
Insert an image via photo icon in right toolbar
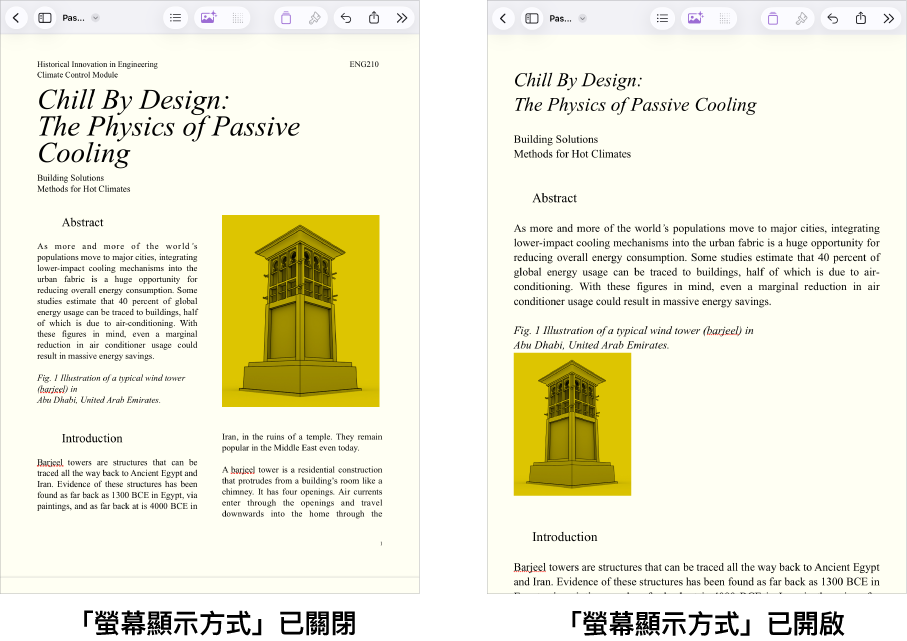[694, 17]
